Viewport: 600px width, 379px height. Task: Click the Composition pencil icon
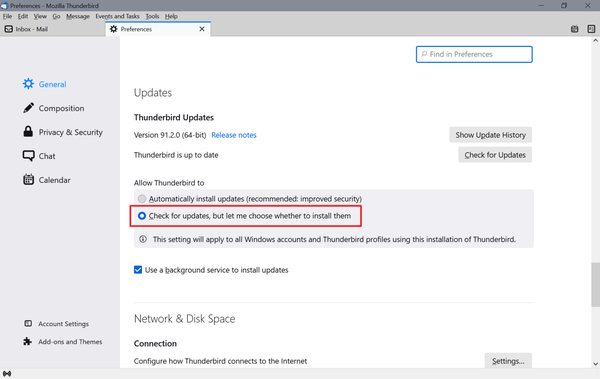28,108
